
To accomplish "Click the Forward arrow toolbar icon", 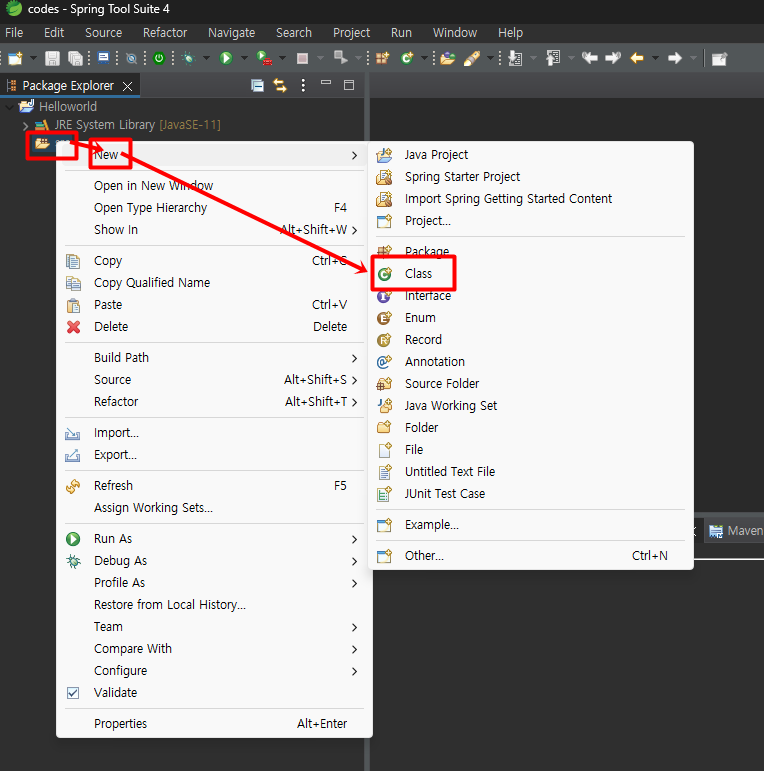I will 675,59.
